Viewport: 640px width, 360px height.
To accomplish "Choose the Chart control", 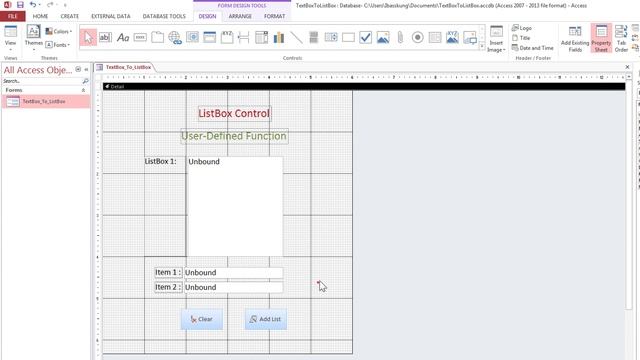I will click(279, 38).
